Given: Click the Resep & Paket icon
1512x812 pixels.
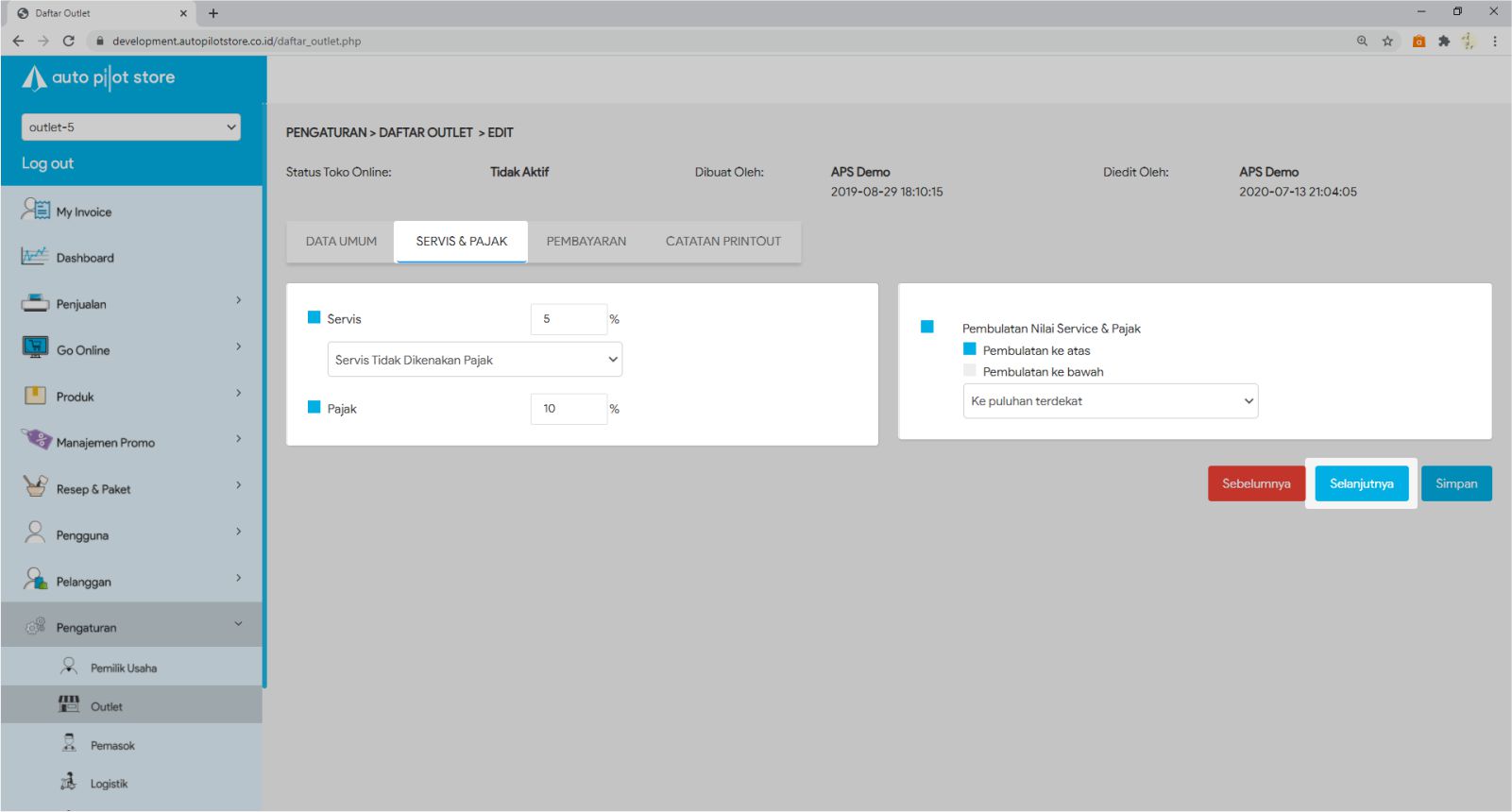Looking at the screenshot, I should 35,487.
